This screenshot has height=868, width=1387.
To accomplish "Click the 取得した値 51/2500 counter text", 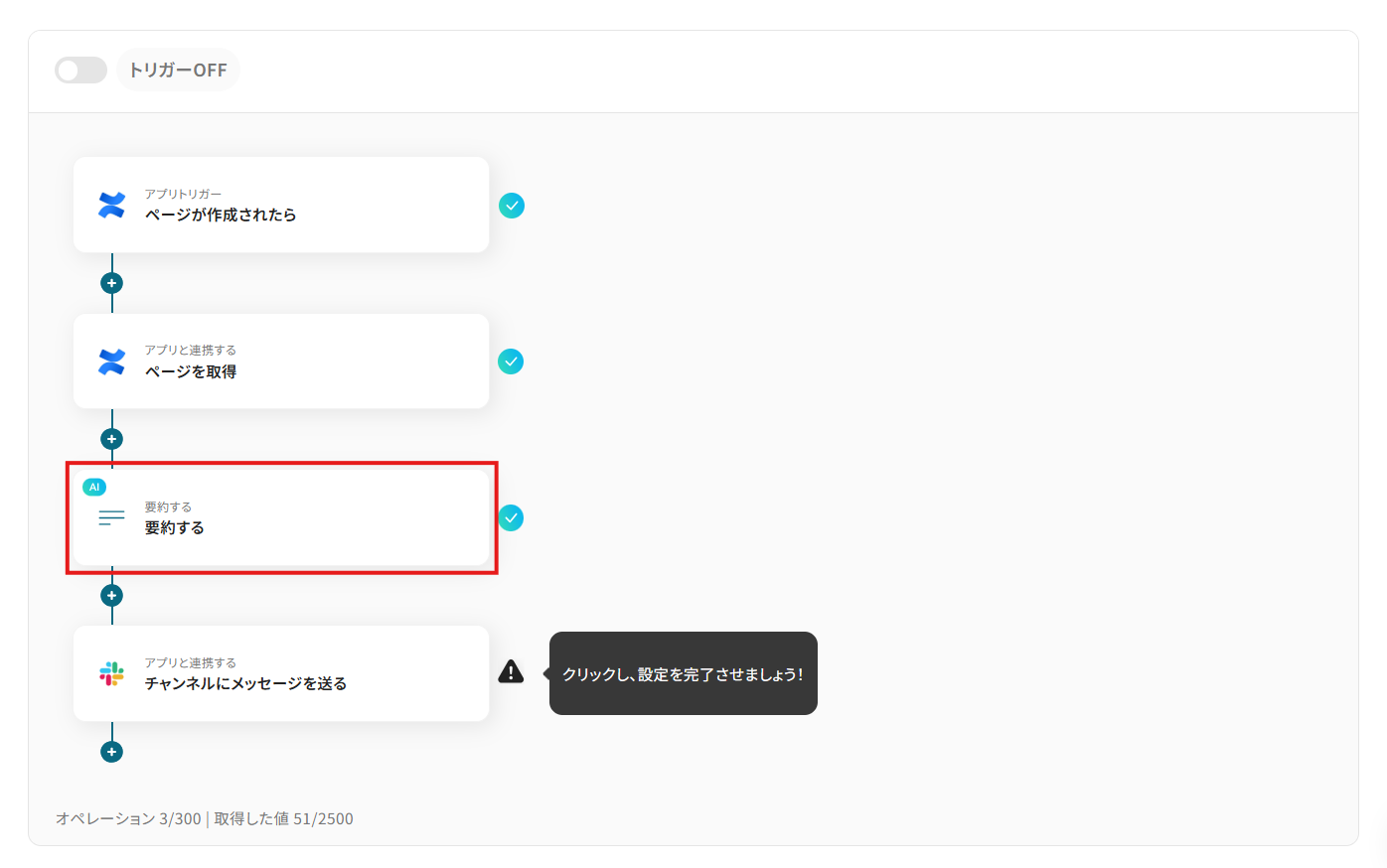I will pos(283,818).
